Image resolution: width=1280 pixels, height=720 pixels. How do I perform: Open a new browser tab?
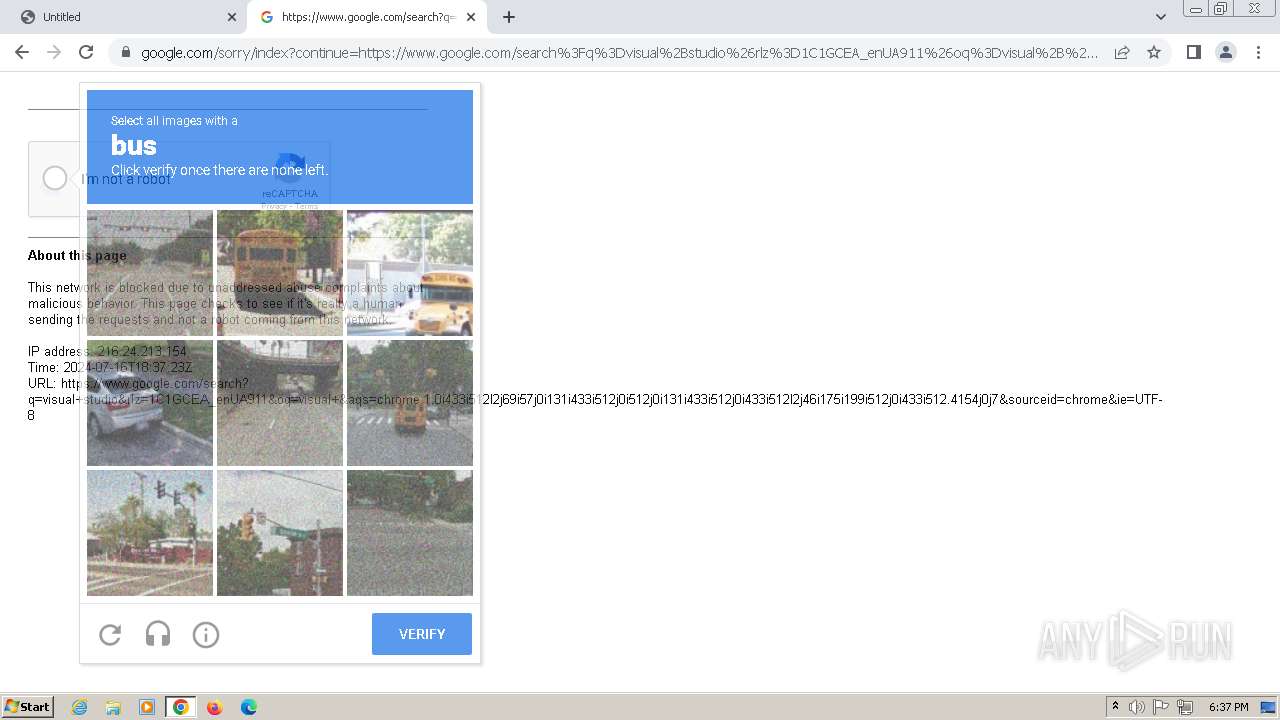point(509,17)
